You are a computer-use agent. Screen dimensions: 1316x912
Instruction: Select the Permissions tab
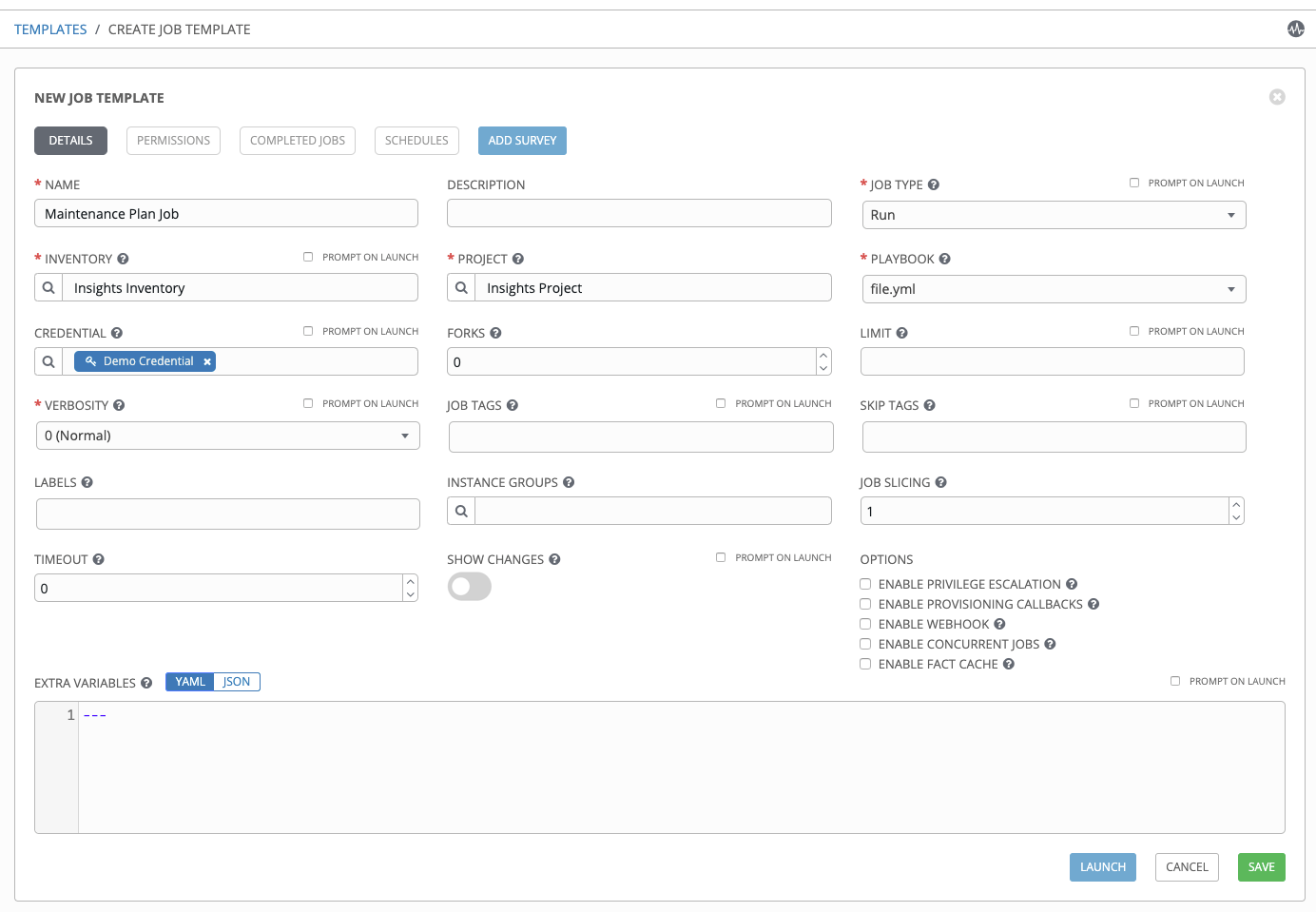[x=173, y=141]
